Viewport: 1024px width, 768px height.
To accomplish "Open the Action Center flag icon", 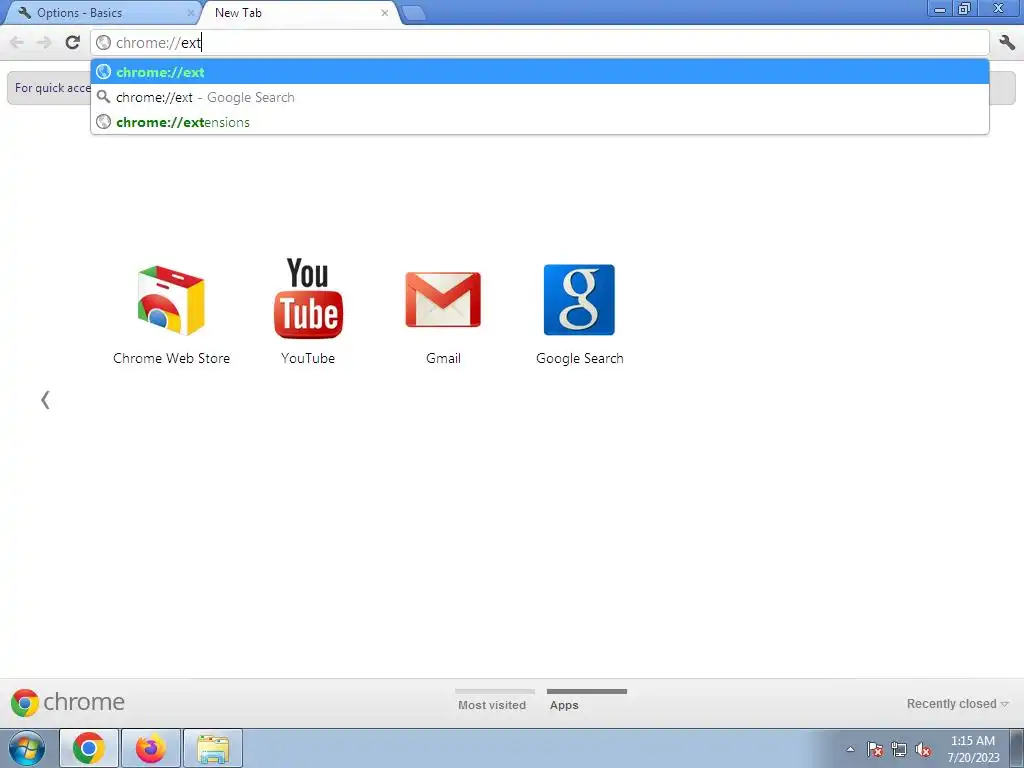I will tap(875, 750).
